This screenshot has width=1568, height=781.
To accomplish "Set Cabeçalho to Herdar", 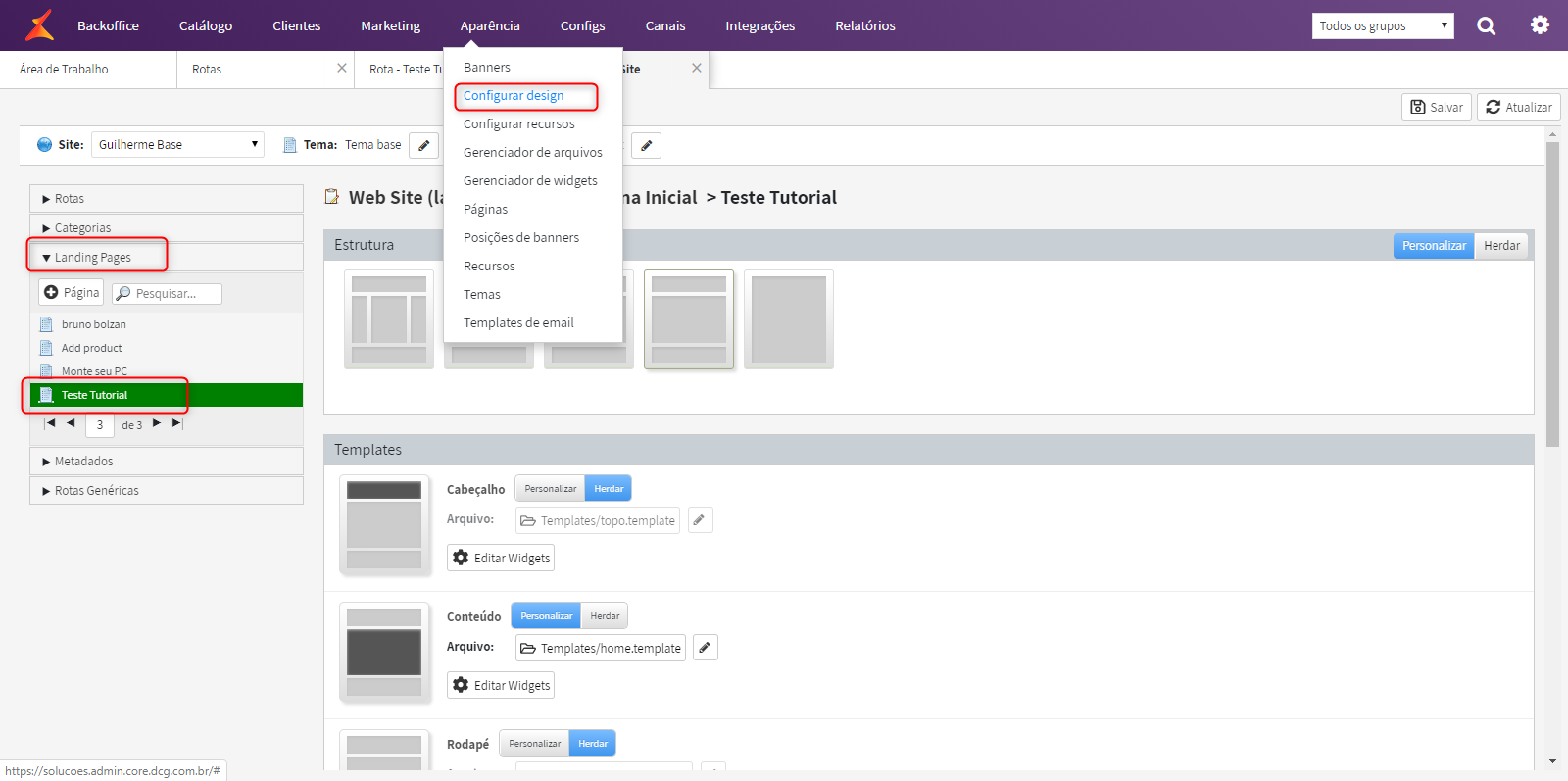I will (x=609, y=489).
